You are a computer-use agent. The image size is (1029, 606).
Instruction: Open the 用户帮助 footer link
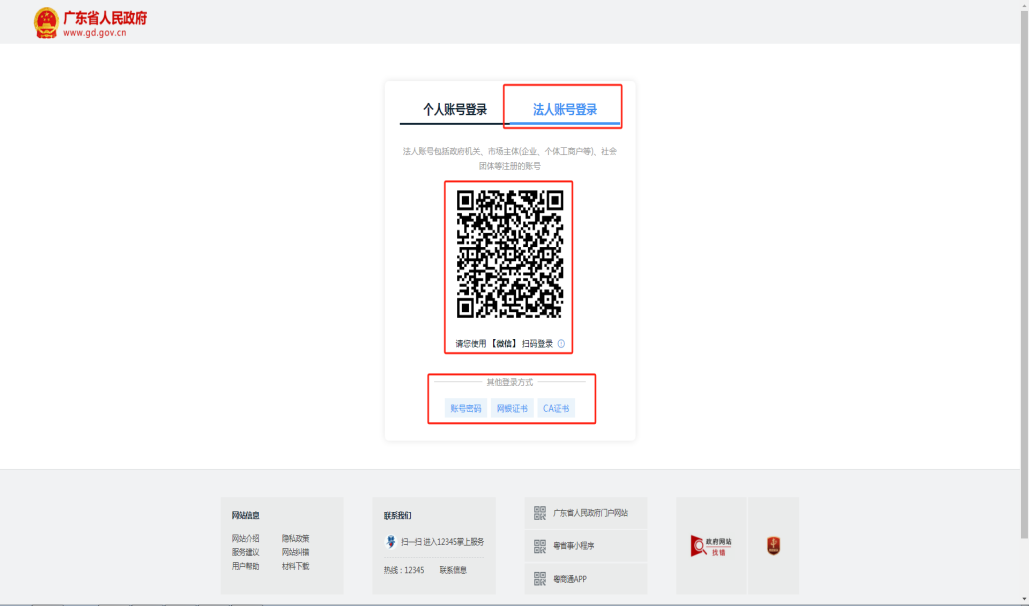pos(245,566)
